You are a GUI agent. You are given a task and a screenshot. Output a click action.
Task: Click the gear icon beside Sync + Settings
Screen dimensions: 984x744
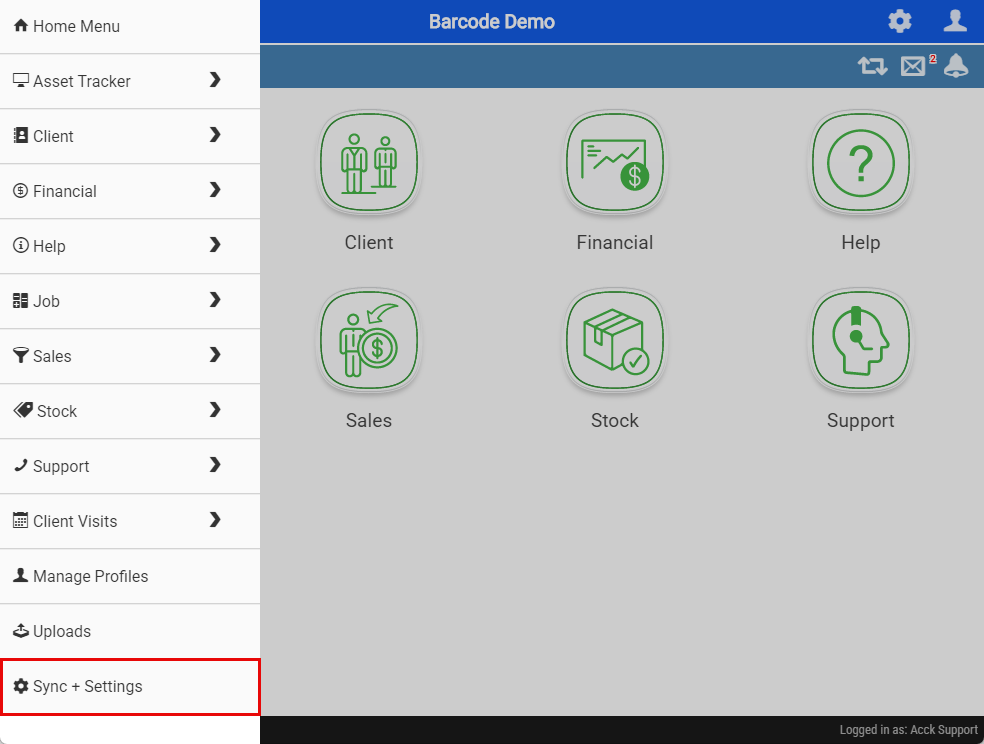pyautogui.click(x=21, y=686)
